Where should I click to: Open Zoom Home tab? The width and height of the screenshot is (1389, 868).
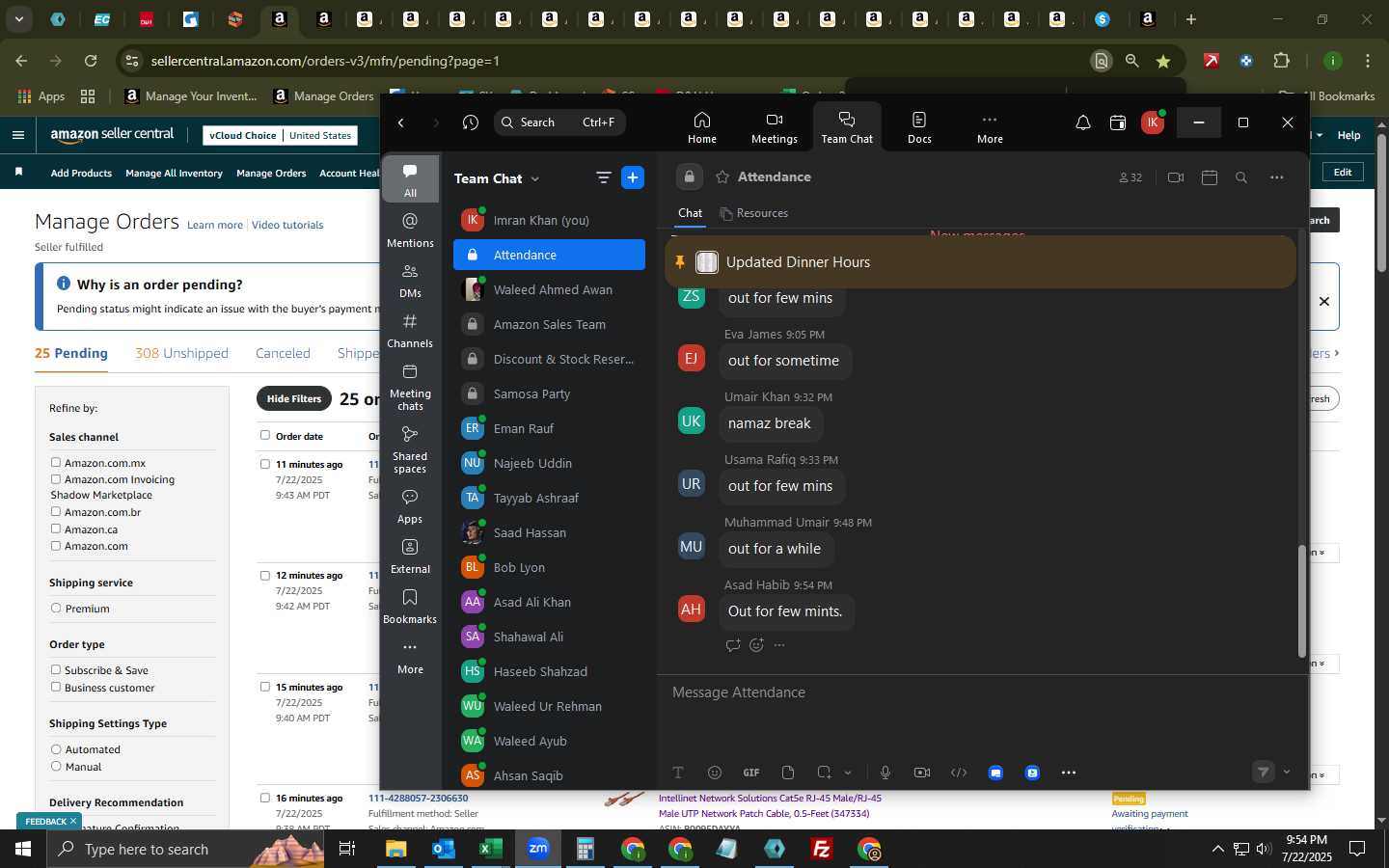[701, 126]
